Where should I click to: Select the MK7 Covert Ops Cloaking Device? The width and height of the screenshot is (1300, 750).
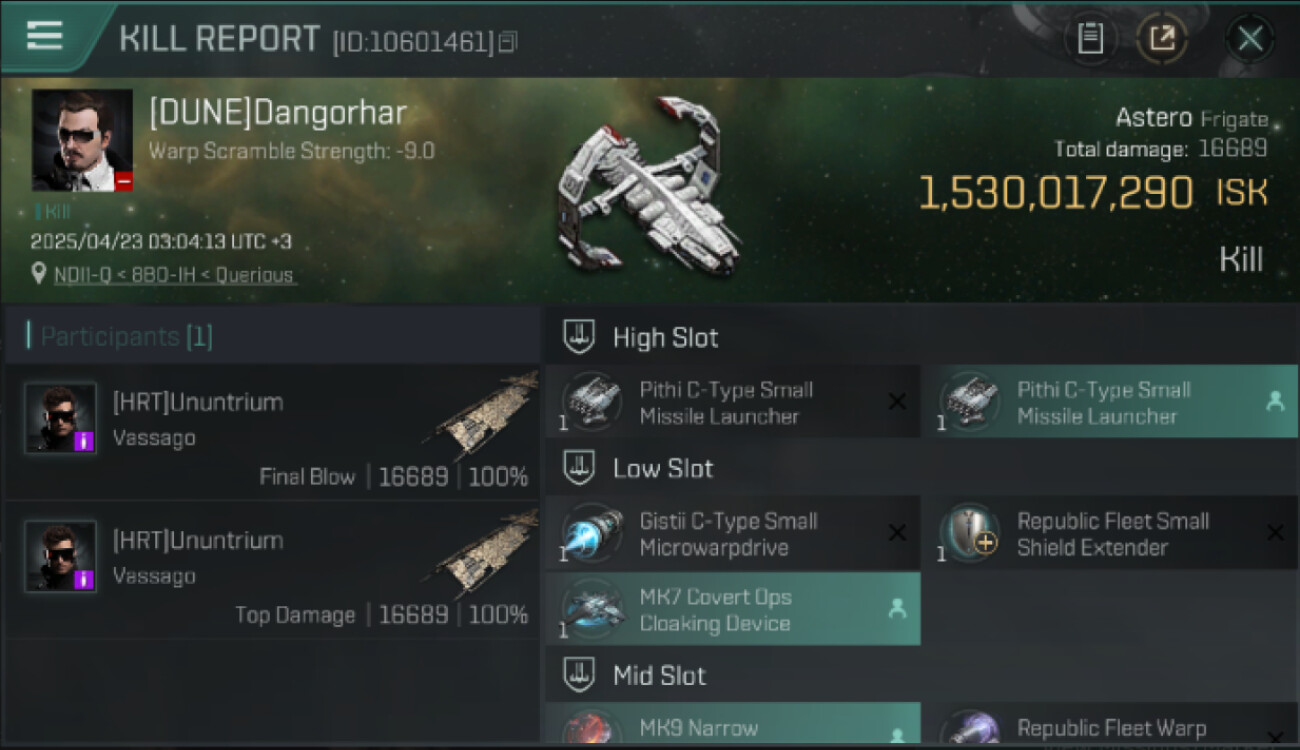point(733,610)
